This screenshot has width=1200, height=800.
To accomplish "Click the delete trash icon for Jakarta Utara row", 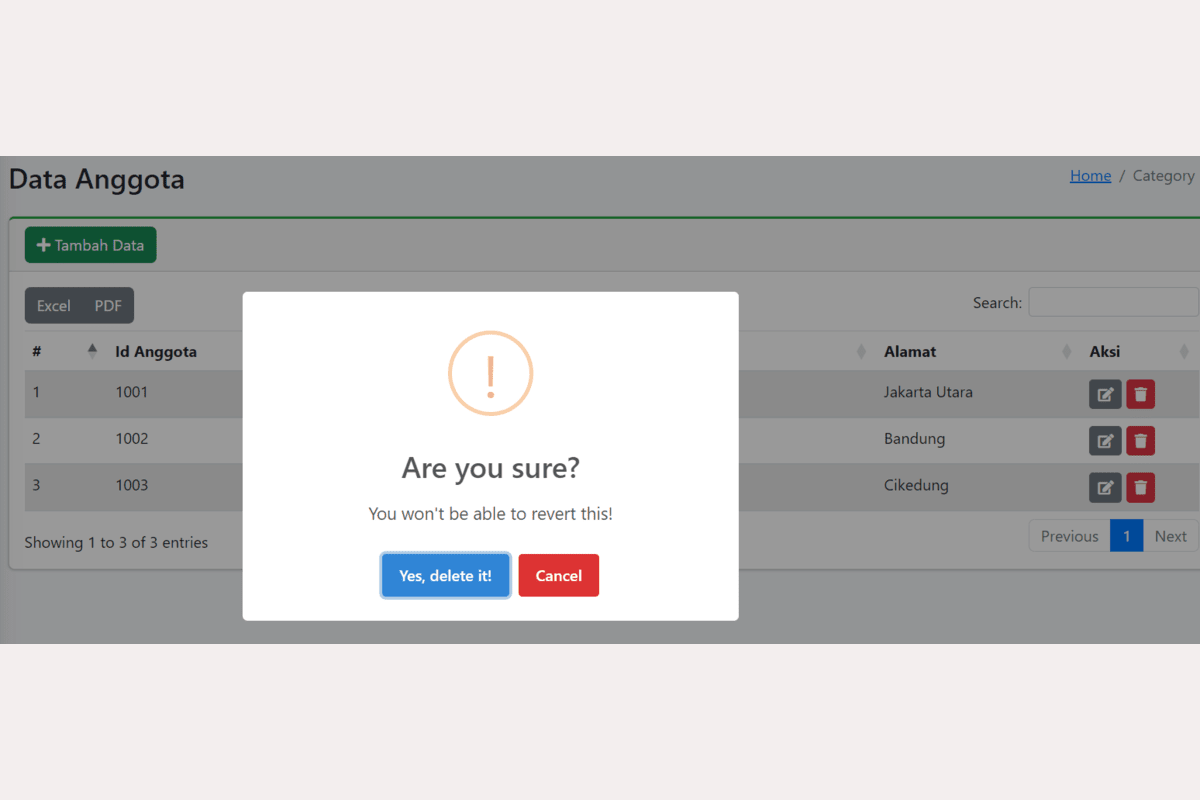I will pyautogui.click(x=1140, y=394).
